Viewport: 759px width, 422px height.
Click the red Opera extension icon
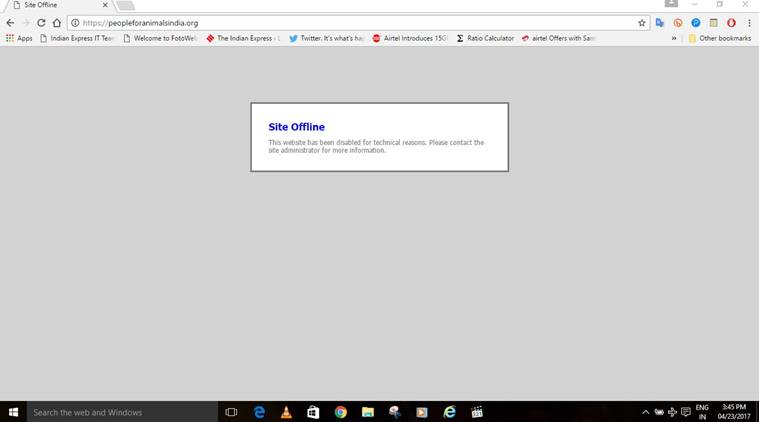click(x=731, y=23)
